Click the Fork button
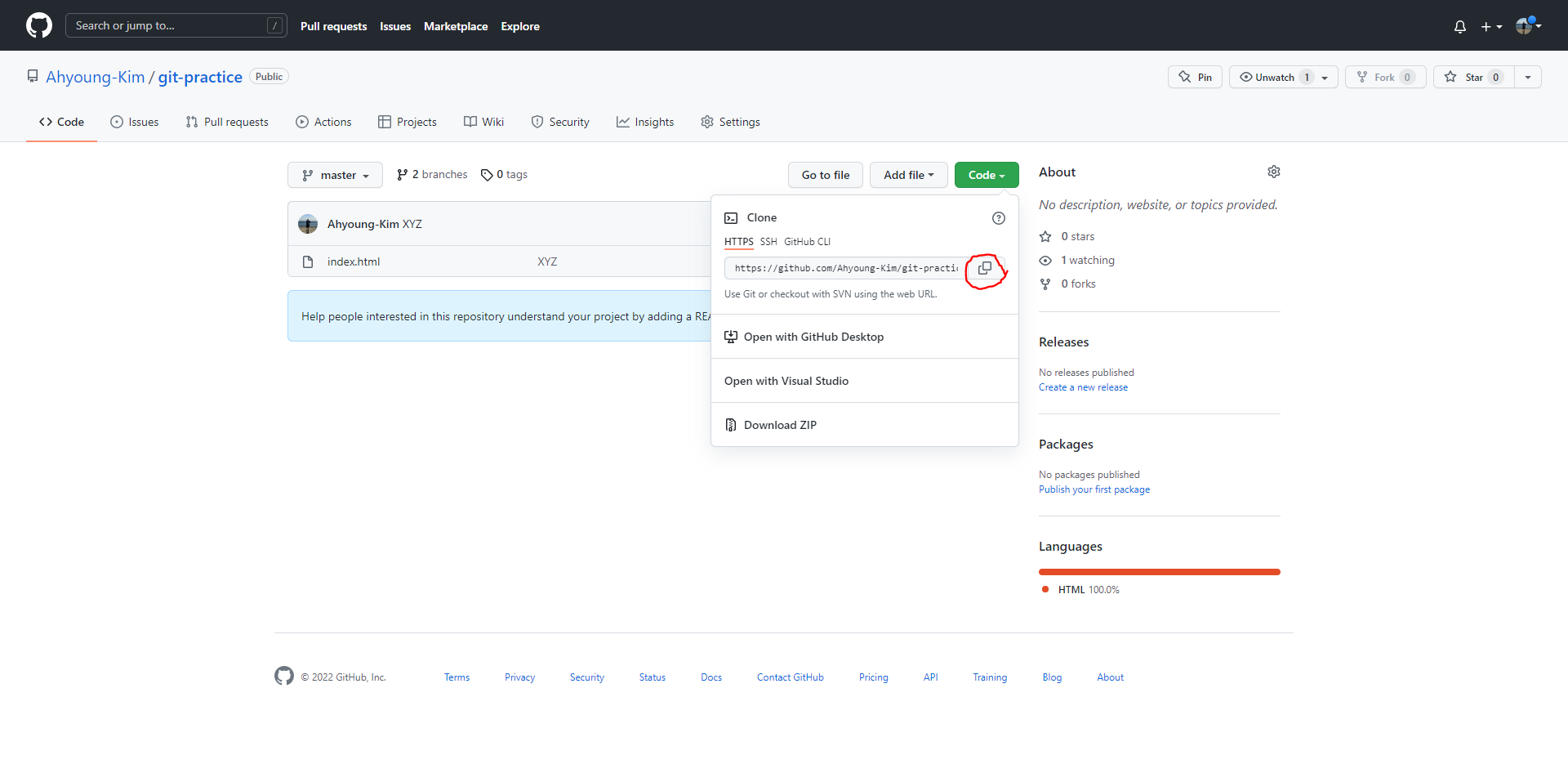This screenshot has width=1568, height=764. pos(1386,77)
